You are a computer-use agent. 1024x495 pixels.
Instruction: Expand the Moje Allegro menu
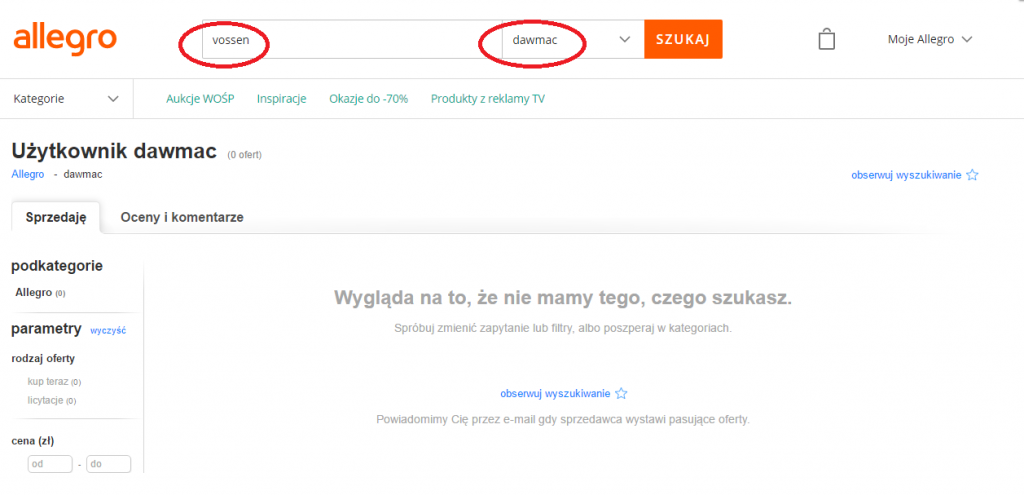click(x=930, y=39)
